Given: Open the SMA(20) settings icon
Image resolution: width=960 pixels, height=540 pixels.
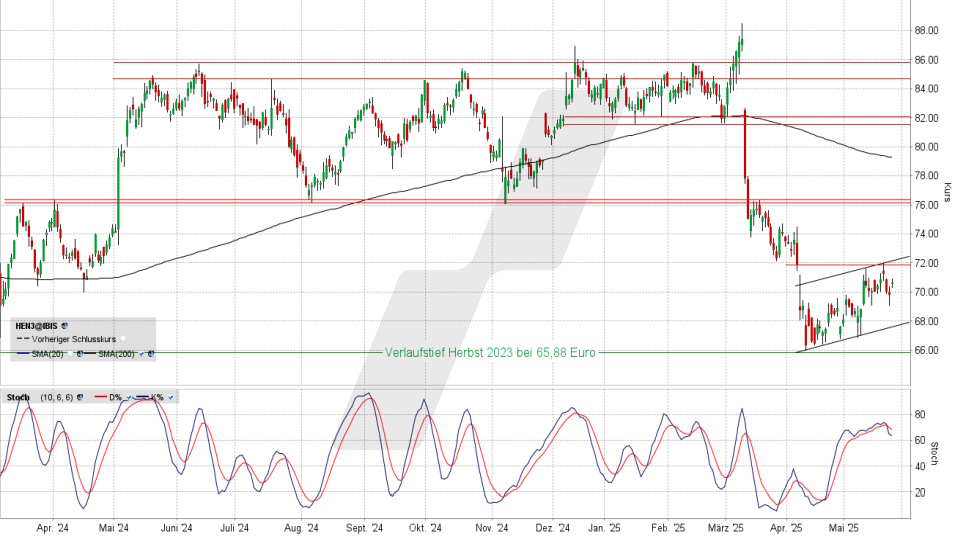Looking at the screenshot, I should [80, 354].
